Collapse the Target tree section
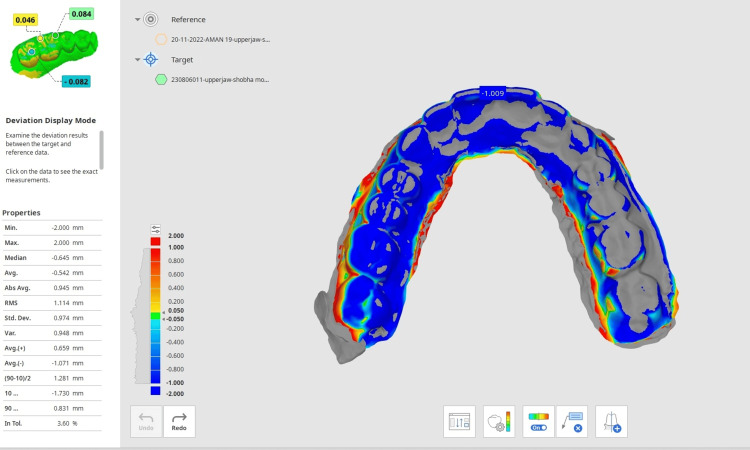The image size is (750, 450). [137, 60]
